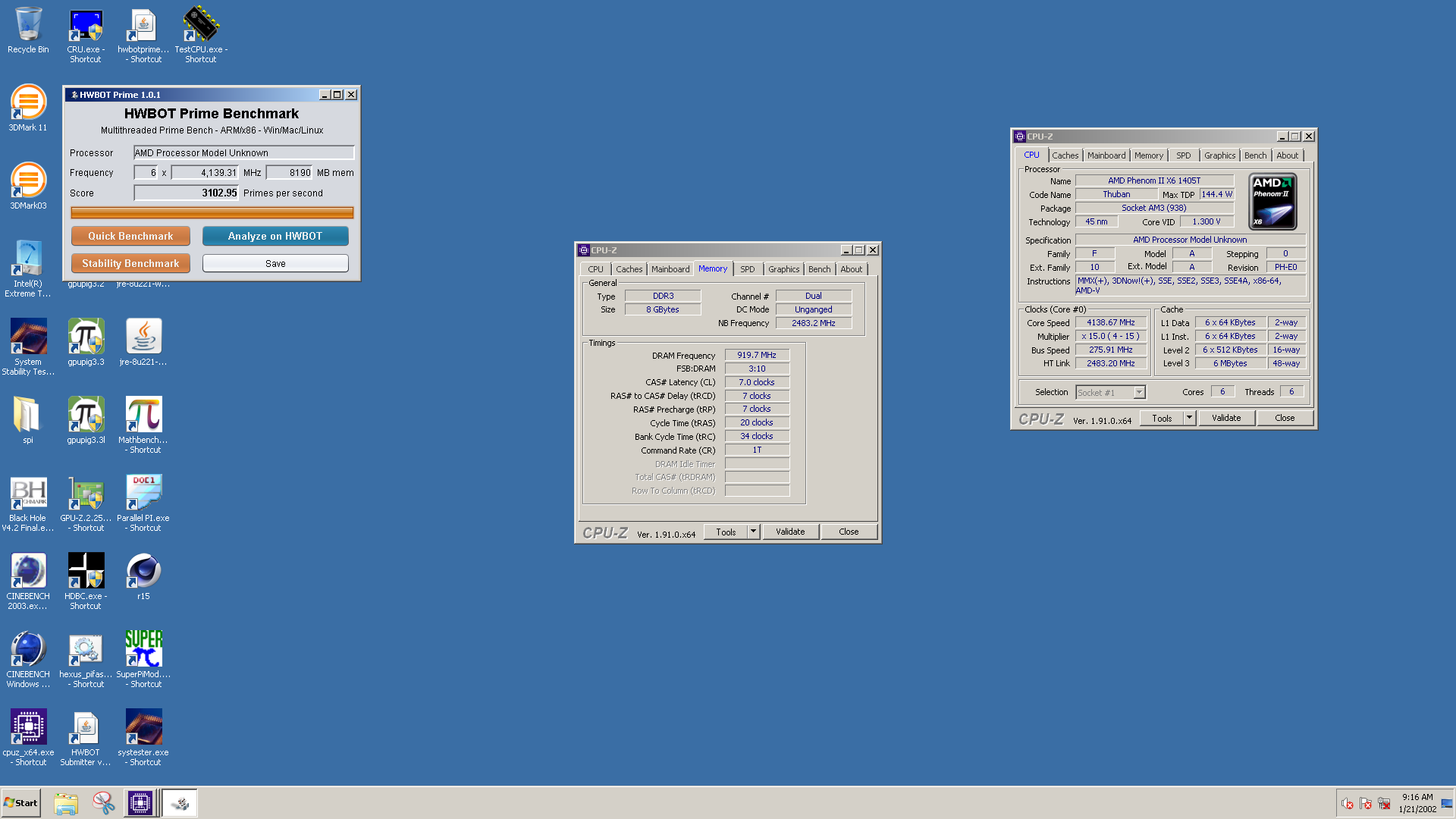Switch to HWBOT Prime Java taskbar button
This screenshot has height=819, width=1456.
click(180, 803)
